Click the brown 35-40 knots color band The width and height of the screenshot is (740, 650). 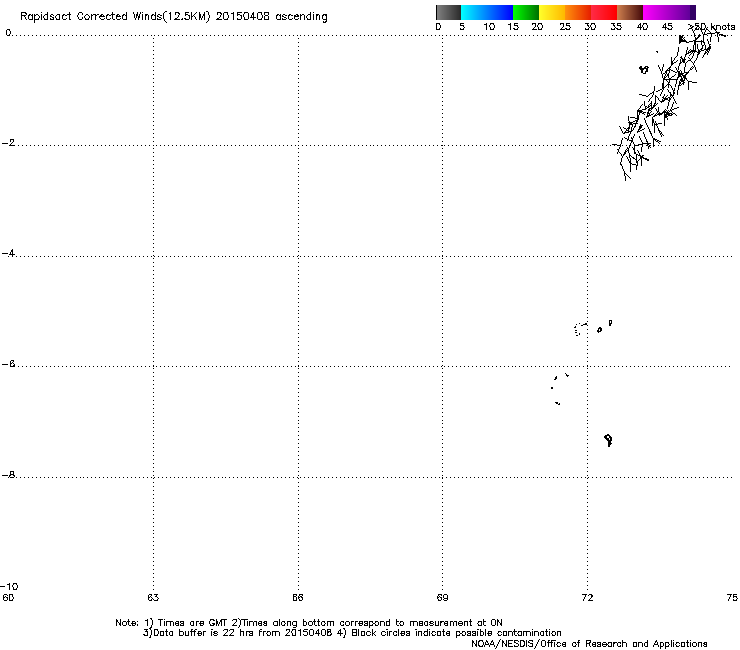tap(630, 12)
